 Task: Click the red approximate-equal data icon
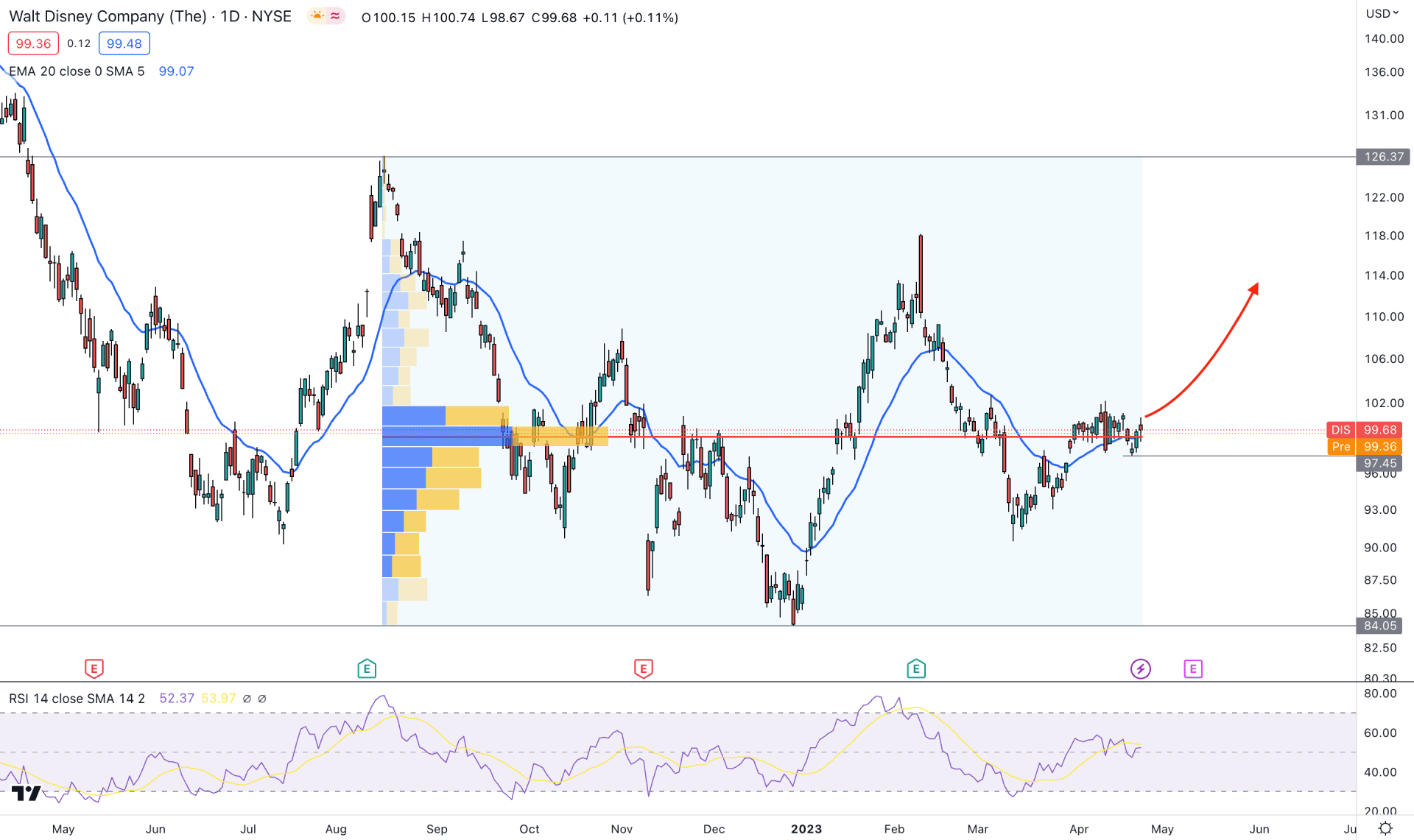pyautogui.click(x=335, y=15)
